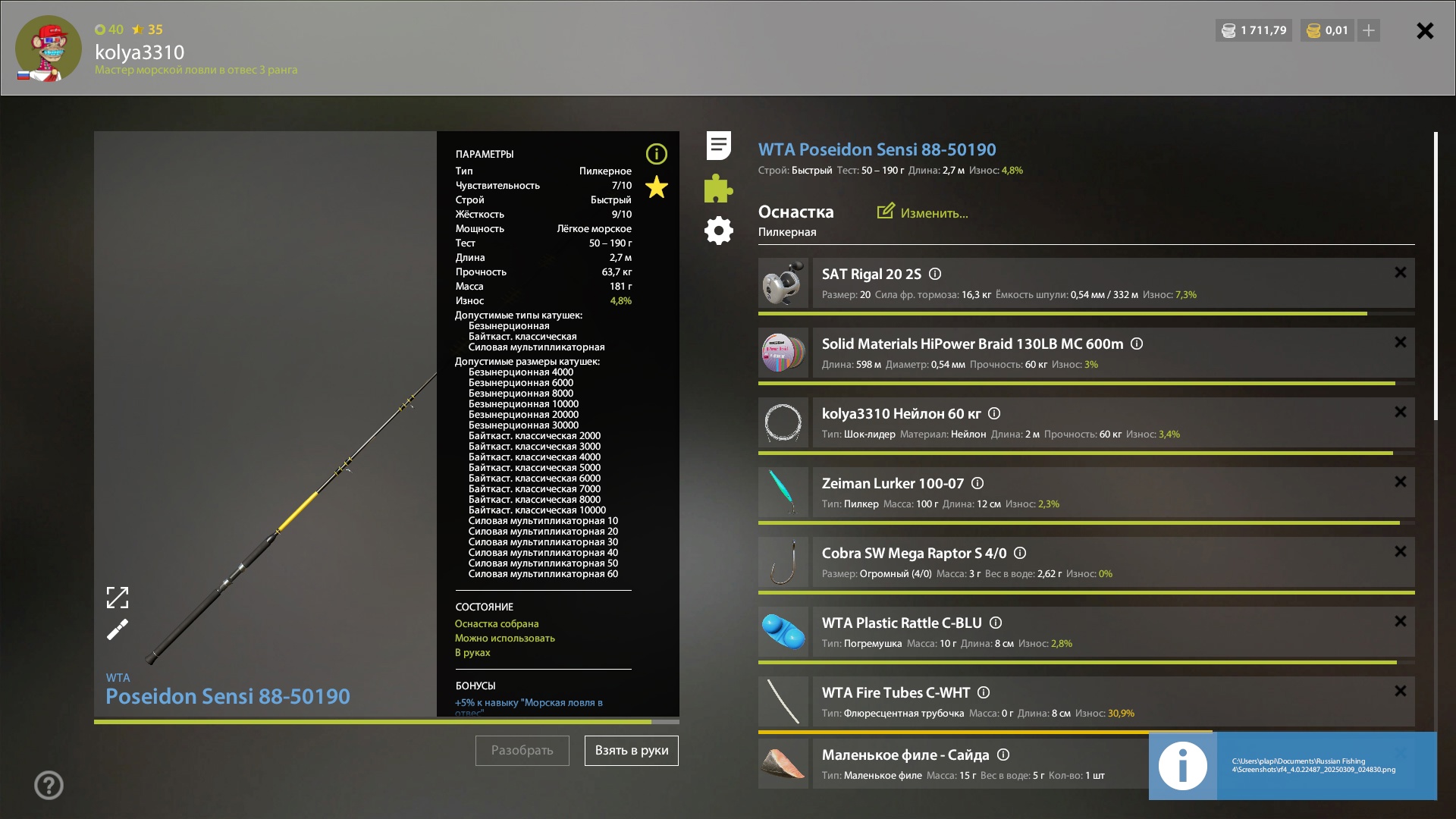1456x819 pixels.
Task: Select the Сайда fillet bait thumbnail
Action: (x=783, y=764)
